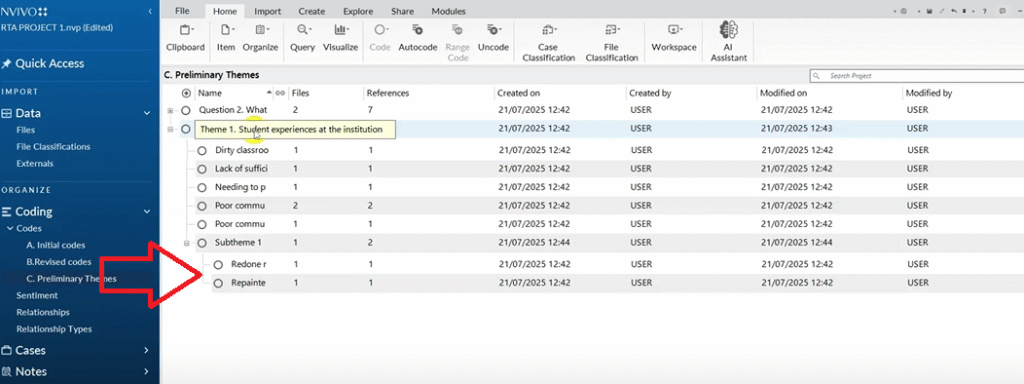Expand the Question 2 tree node
Screen dimensions: 1024x384
tap(171, 110)
